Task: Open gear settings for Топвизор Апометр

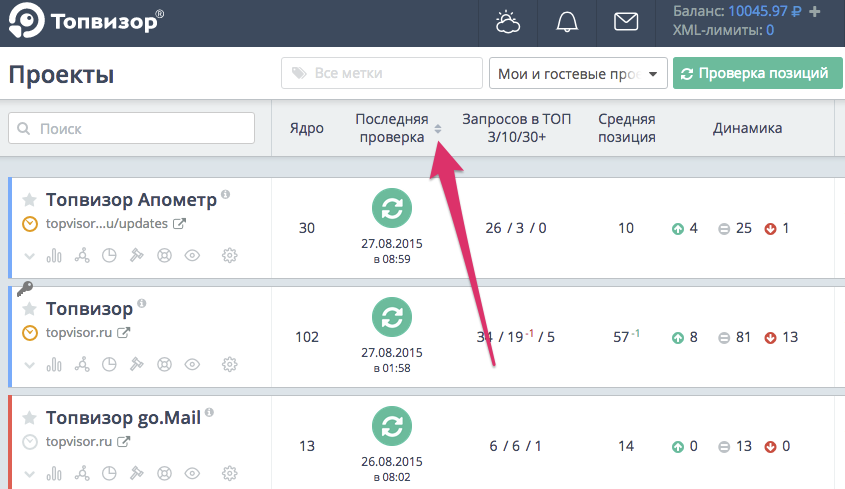Action: tap(229, 255)
